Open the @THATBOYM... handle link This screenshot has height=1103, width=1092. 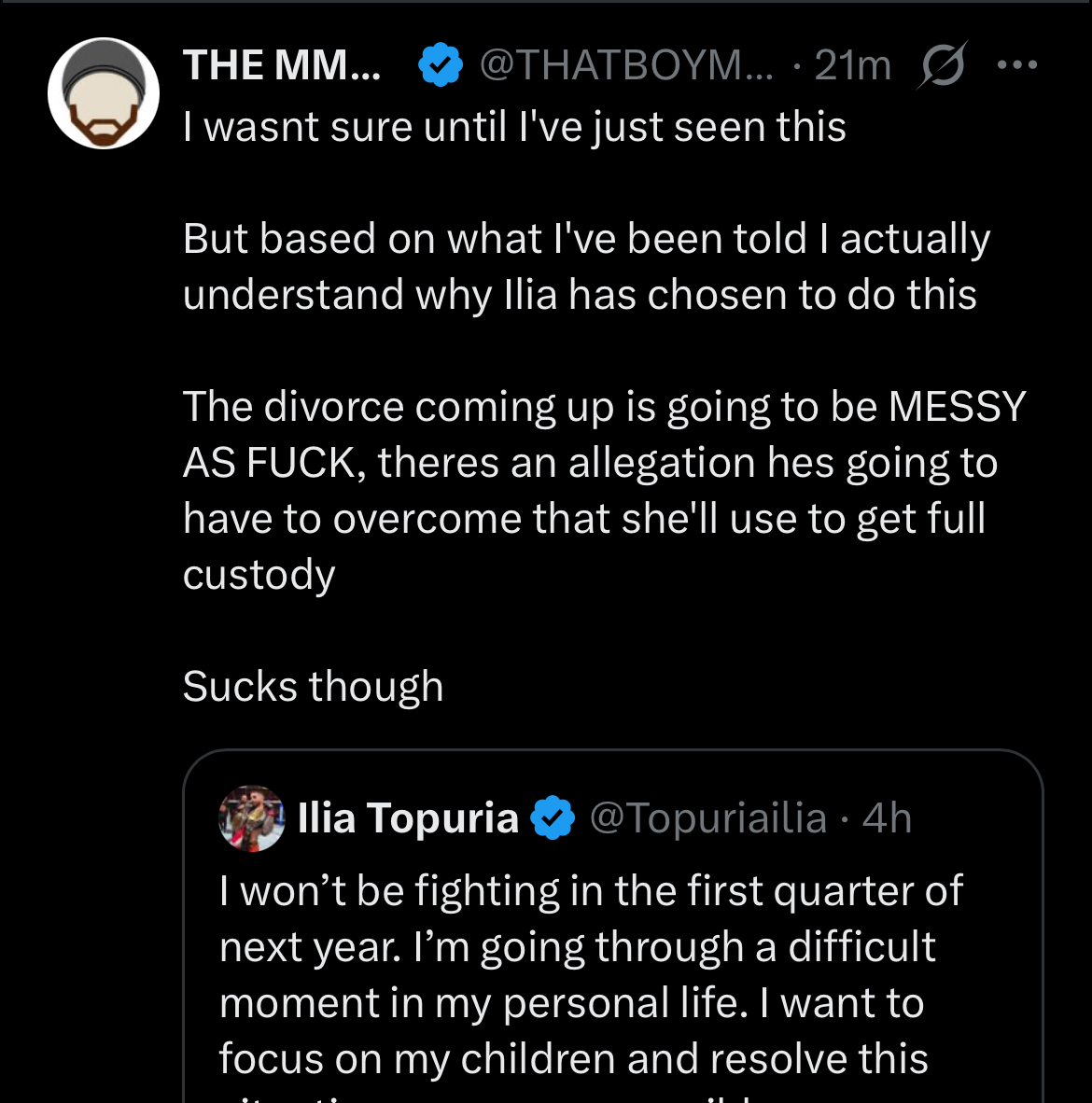(626, 65)
